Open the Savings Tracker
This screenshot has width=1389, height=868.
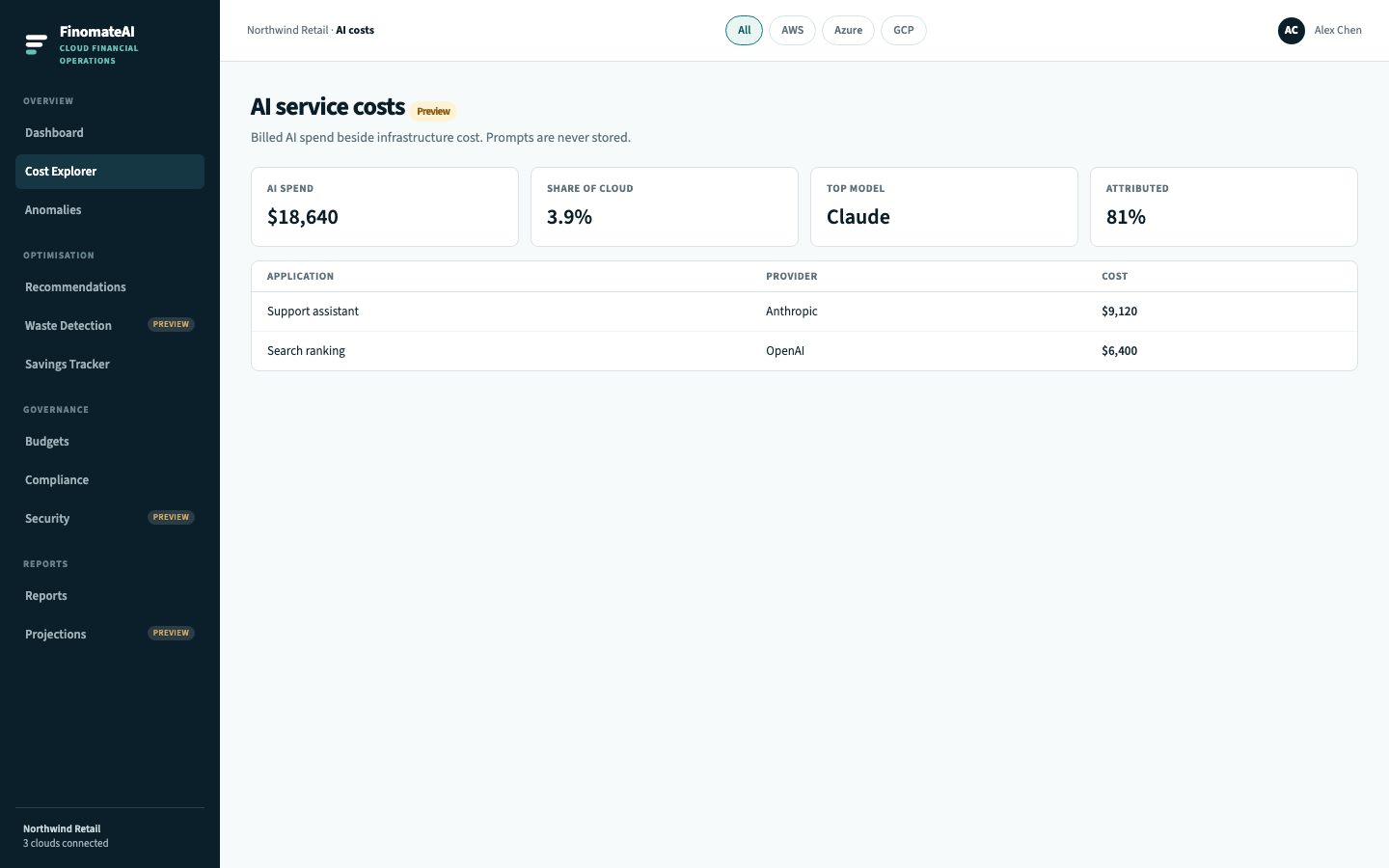[x=110, y=365]
